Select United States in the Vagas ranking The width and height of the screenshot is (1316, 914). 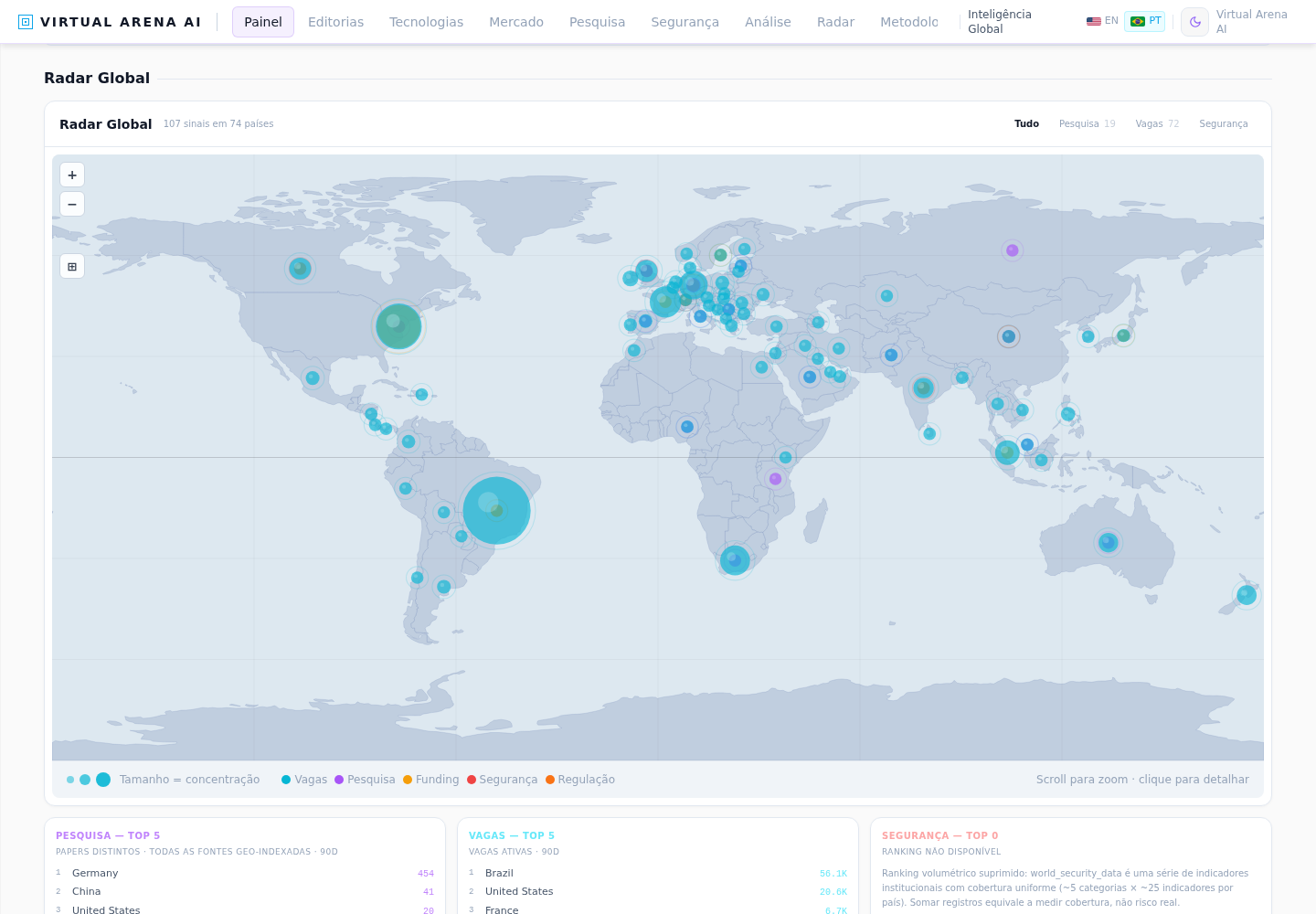point(658,891)
